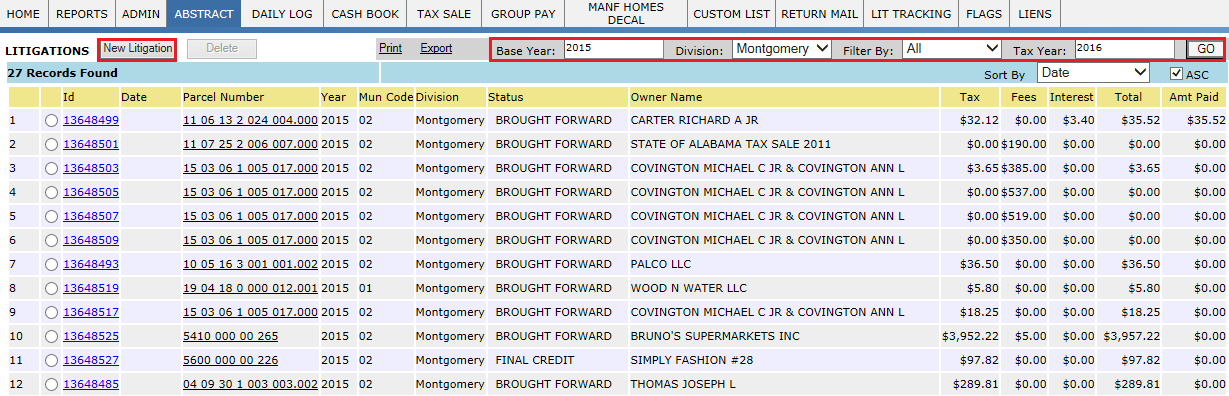
Task: Select radio button for record 13648525
Action: pos(52,337)
